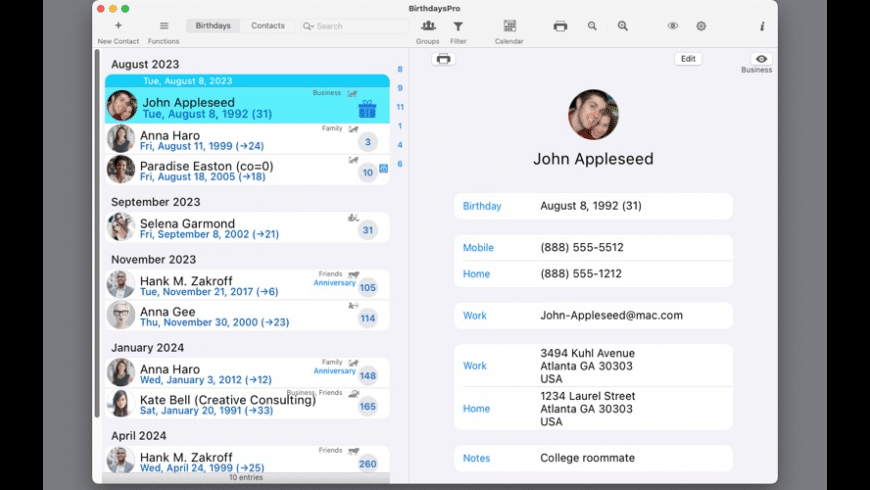870x490 pixels.
Task: Jump to month 11 in index
Action: (399, 107)
